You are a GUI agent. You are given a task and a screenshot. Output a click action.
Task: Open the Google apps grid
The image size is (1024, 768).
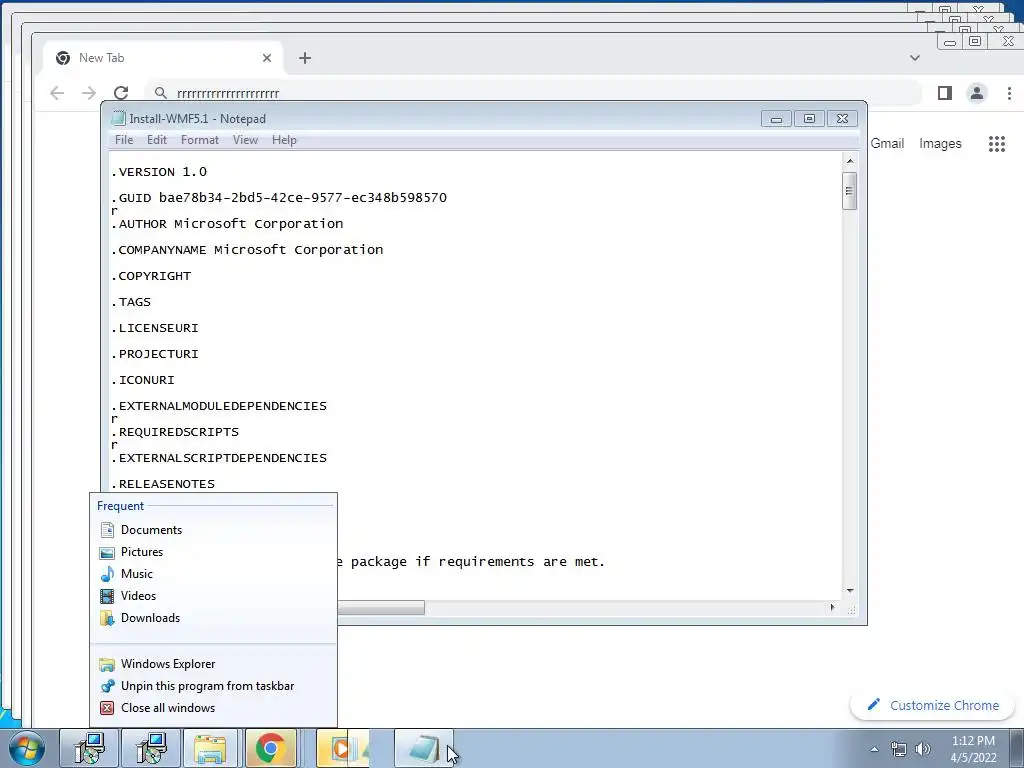tap(997, 144)
